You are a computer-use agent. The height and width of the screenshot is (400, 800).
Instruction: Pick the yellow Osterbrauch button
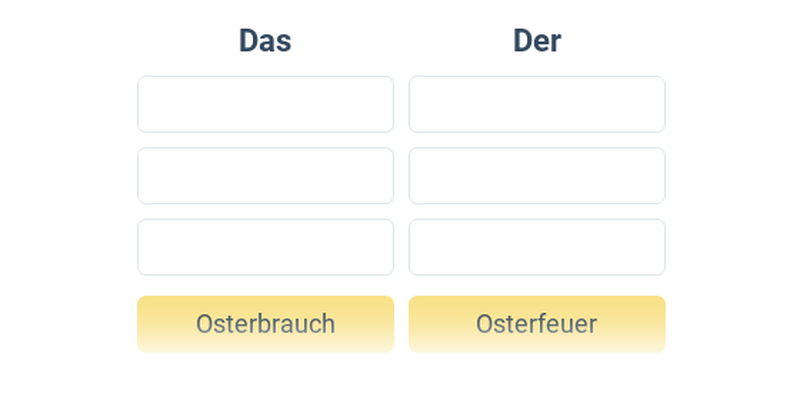(x=265, y=324)
